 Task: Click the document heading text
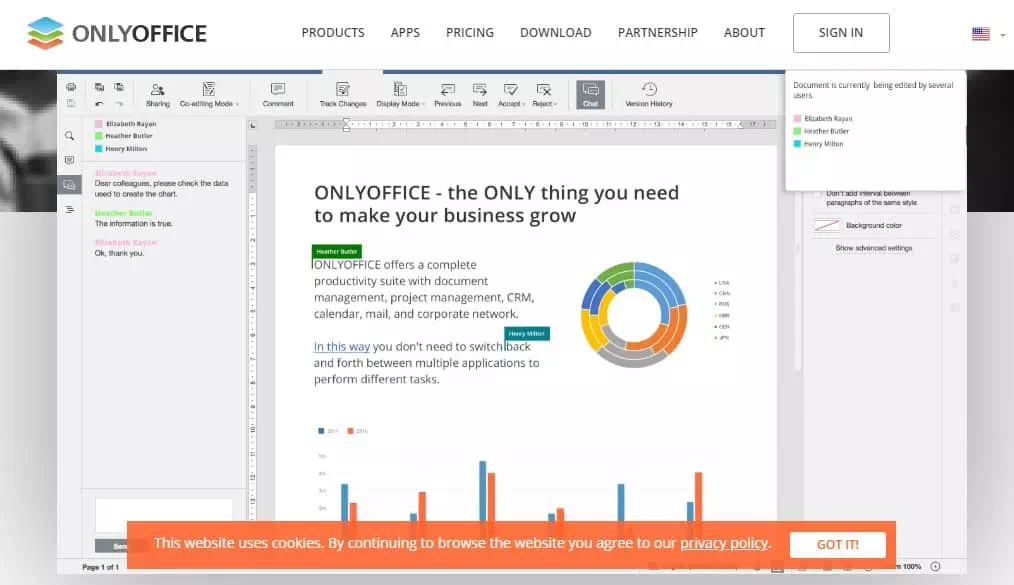[x=497, y=204]
